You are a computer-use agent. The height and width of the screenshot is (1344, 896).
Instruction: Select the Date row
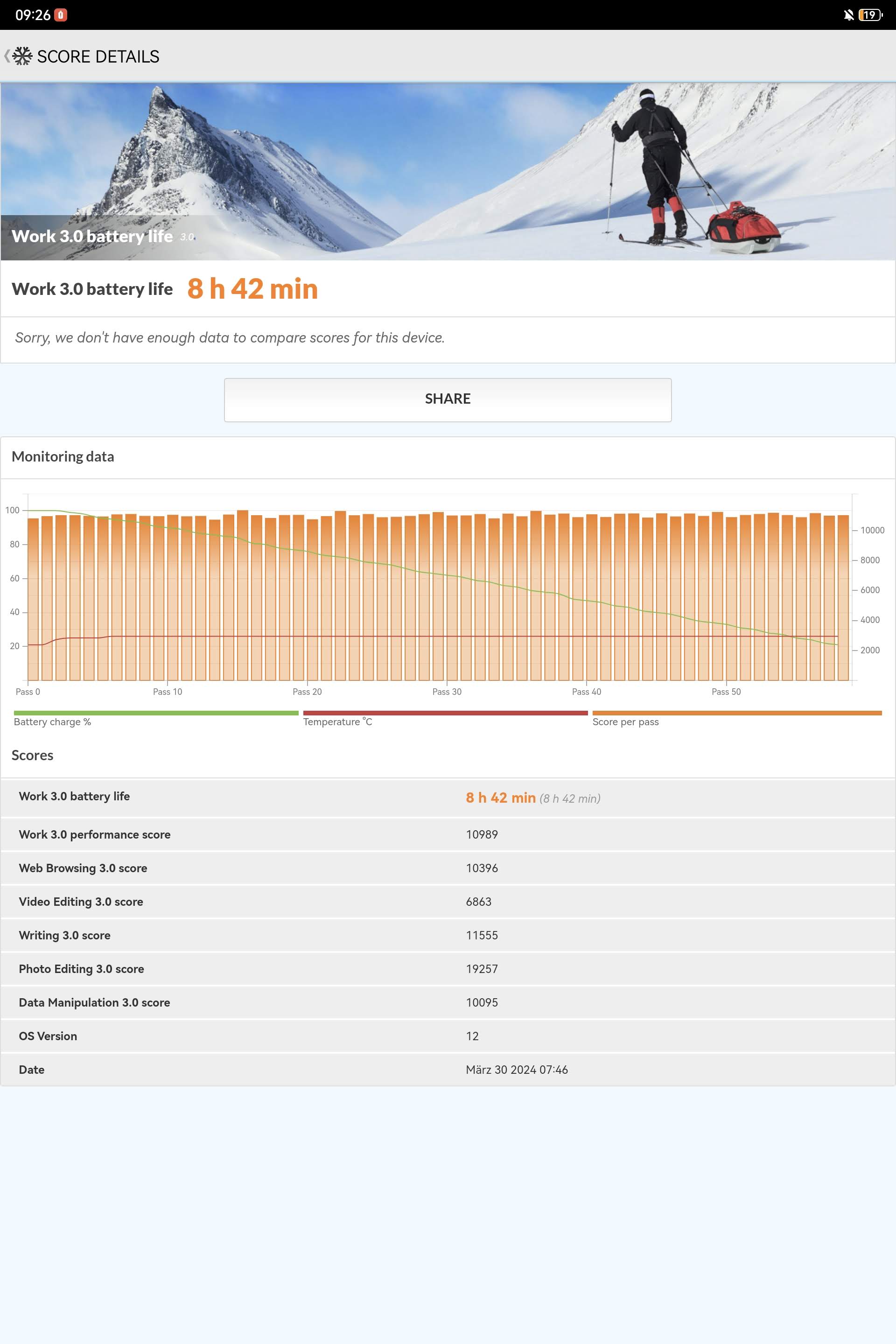tap(448, 1070)
